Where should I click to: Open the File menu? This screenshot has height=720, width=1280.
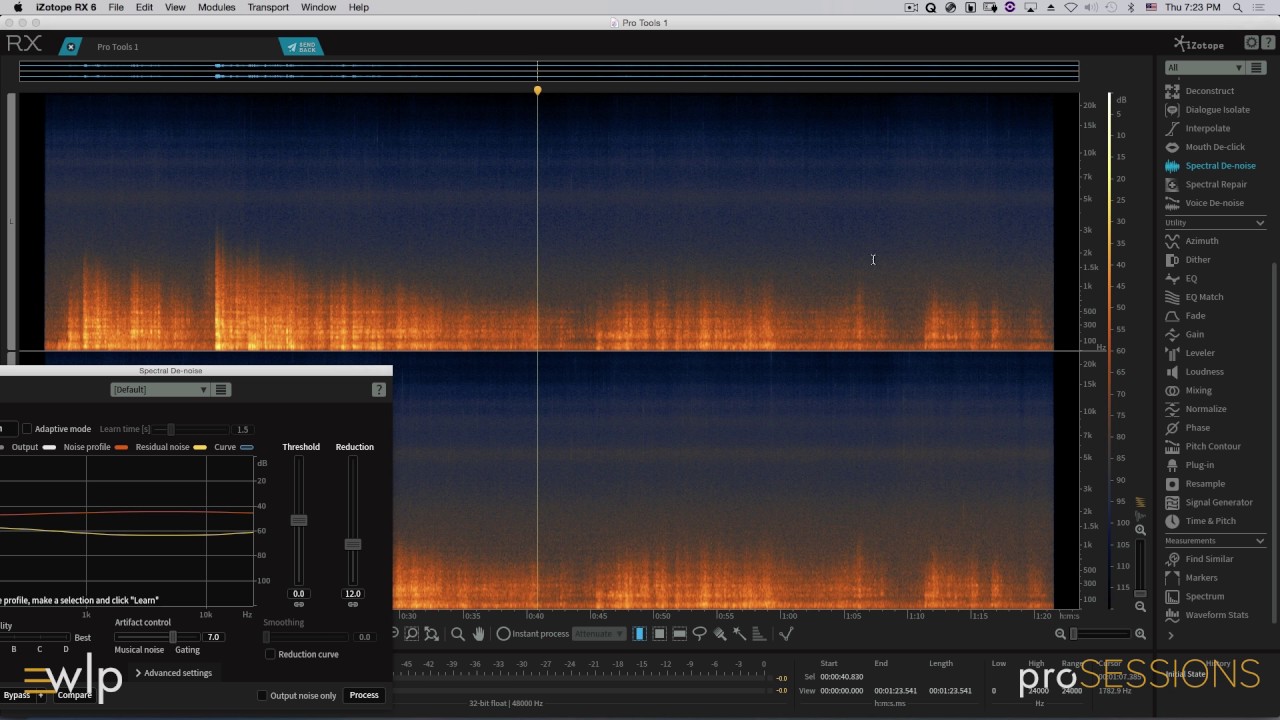click(116, 7)
